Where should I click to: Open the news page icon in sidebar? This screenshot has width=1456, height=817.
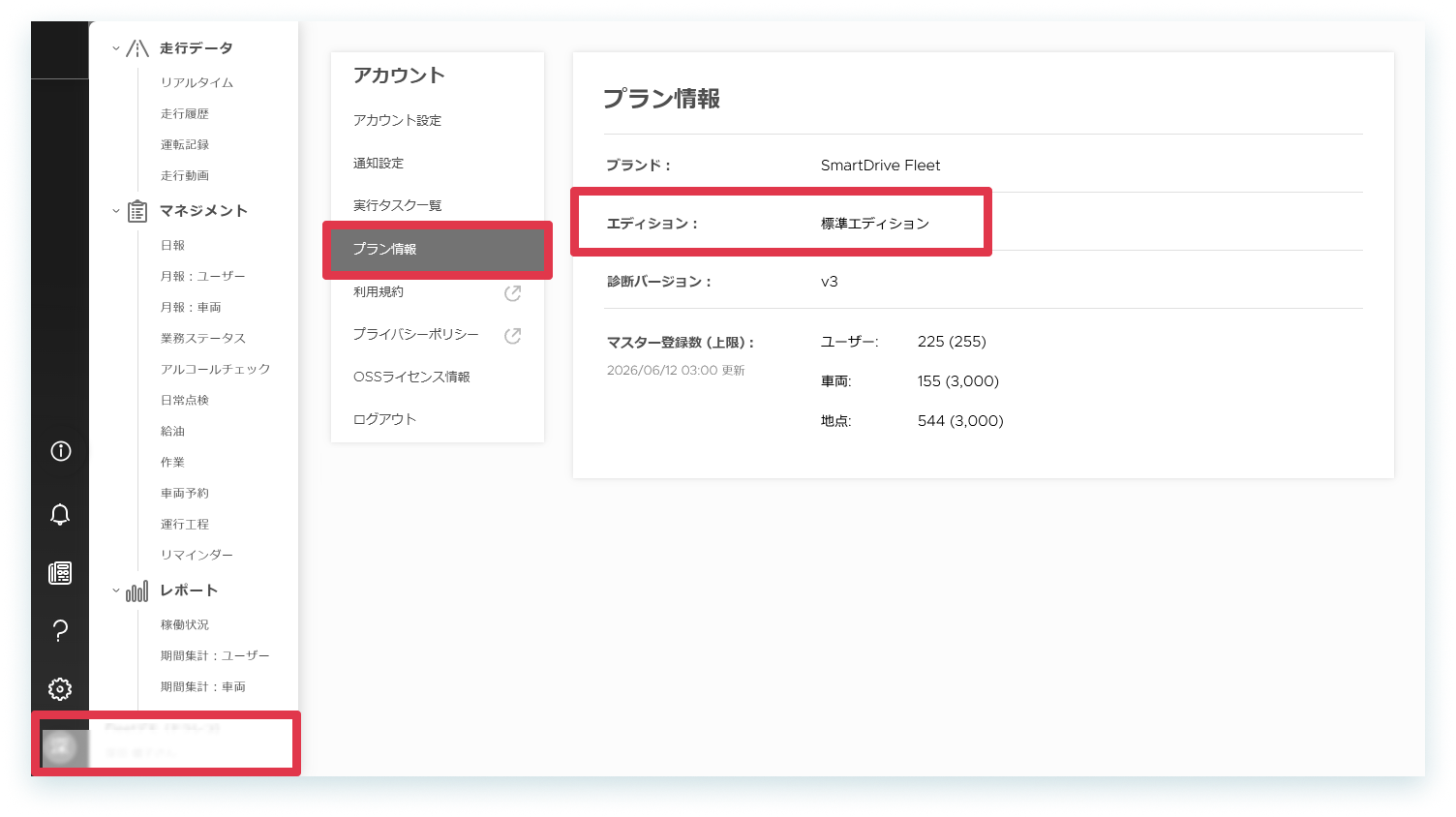[60, 573]
